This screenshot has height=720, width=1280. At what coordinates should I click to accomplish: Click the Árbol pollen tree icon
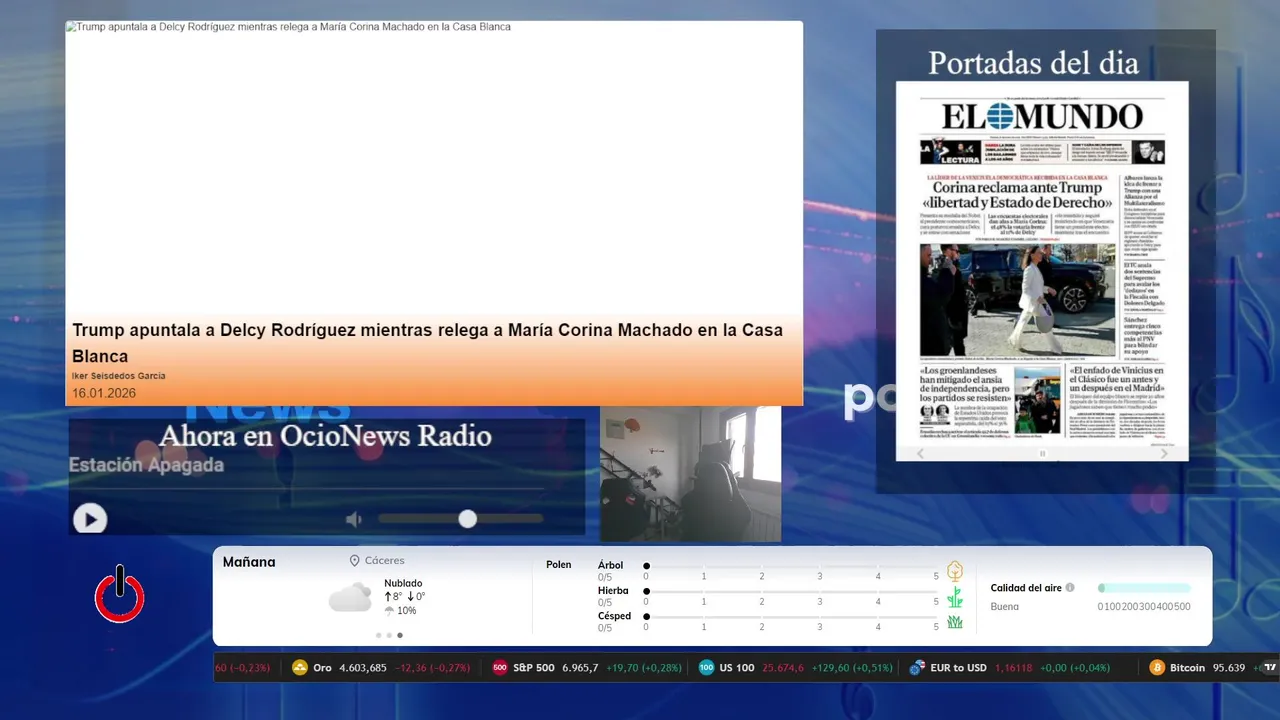tap(955, 571)
